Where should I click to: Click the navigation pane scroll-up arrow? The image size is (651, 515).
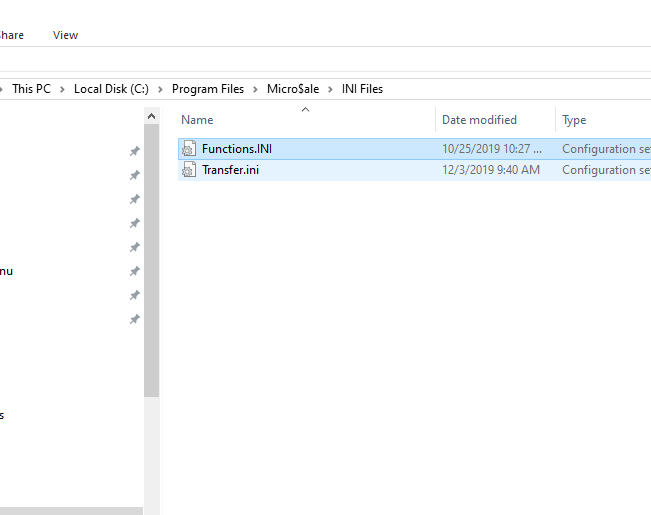[151, 118]
